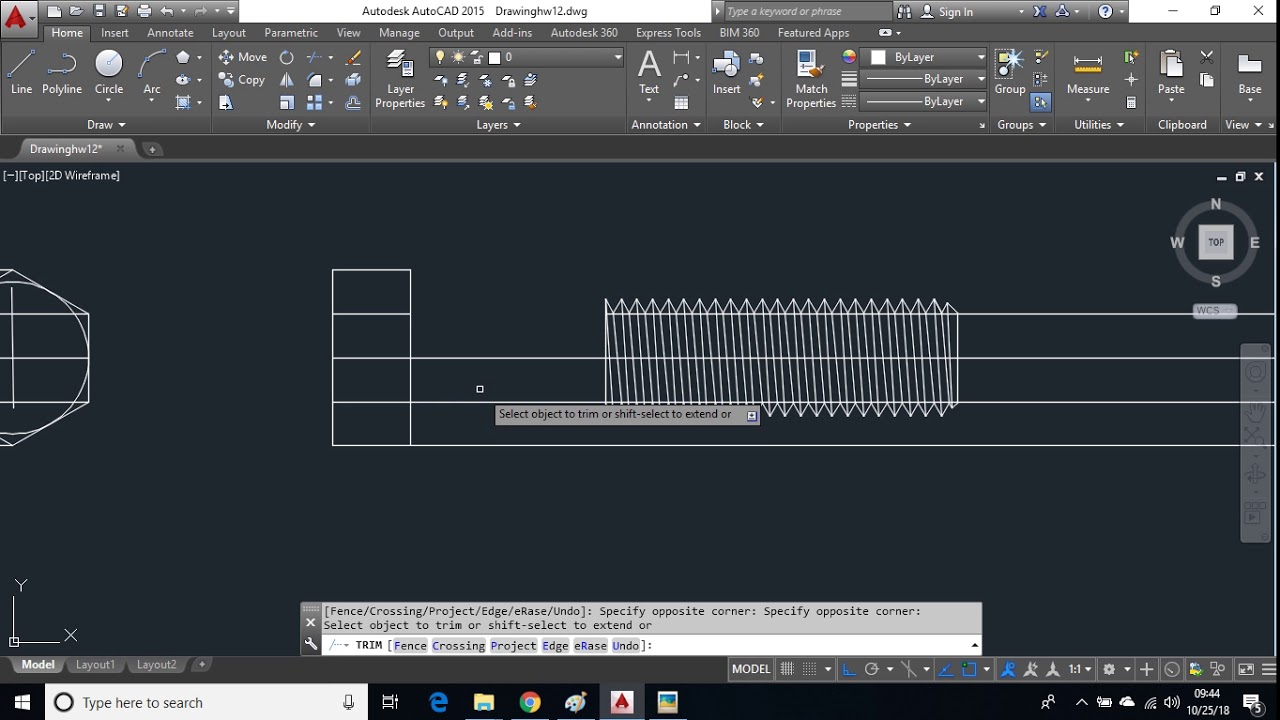Toggle Object Snap in status bar
This screenshot has height=720, width=1280.
[969, 669]
